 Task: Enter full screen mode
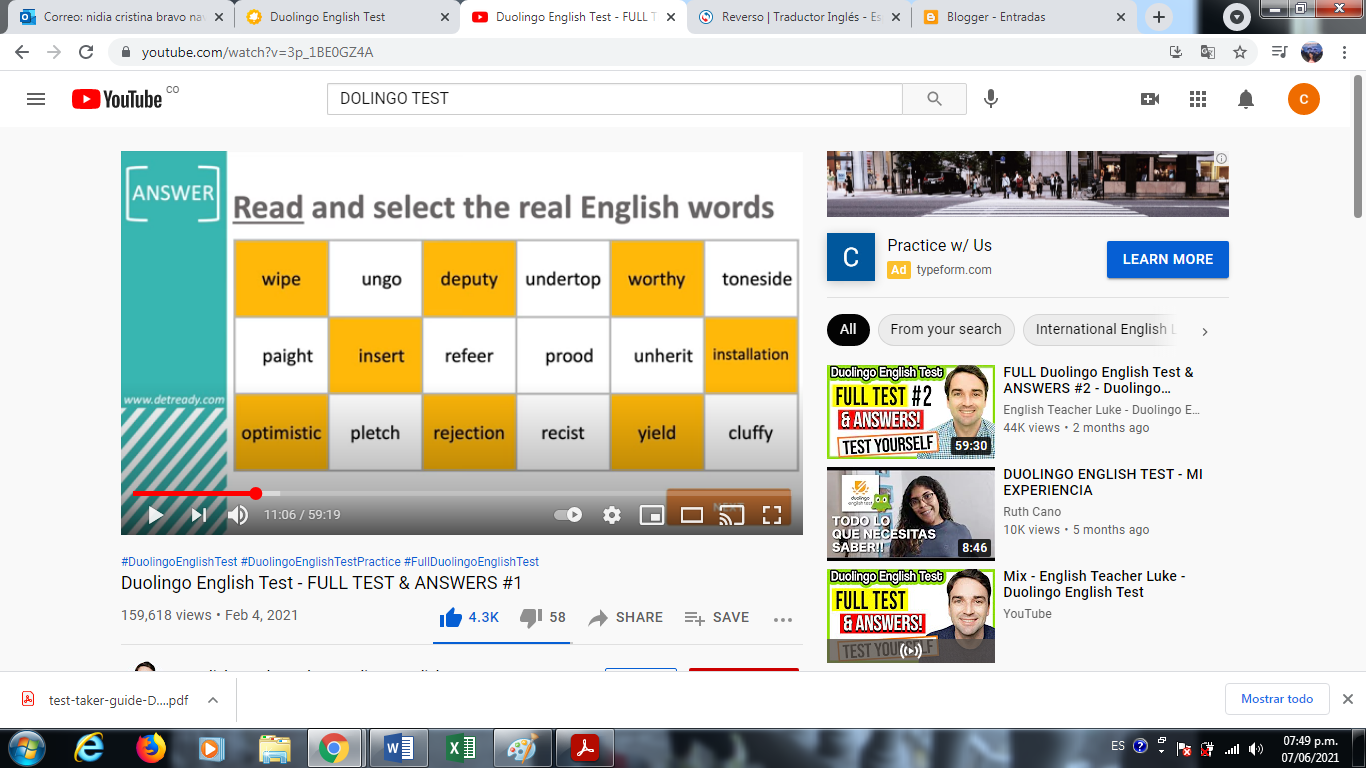(772, 515)
